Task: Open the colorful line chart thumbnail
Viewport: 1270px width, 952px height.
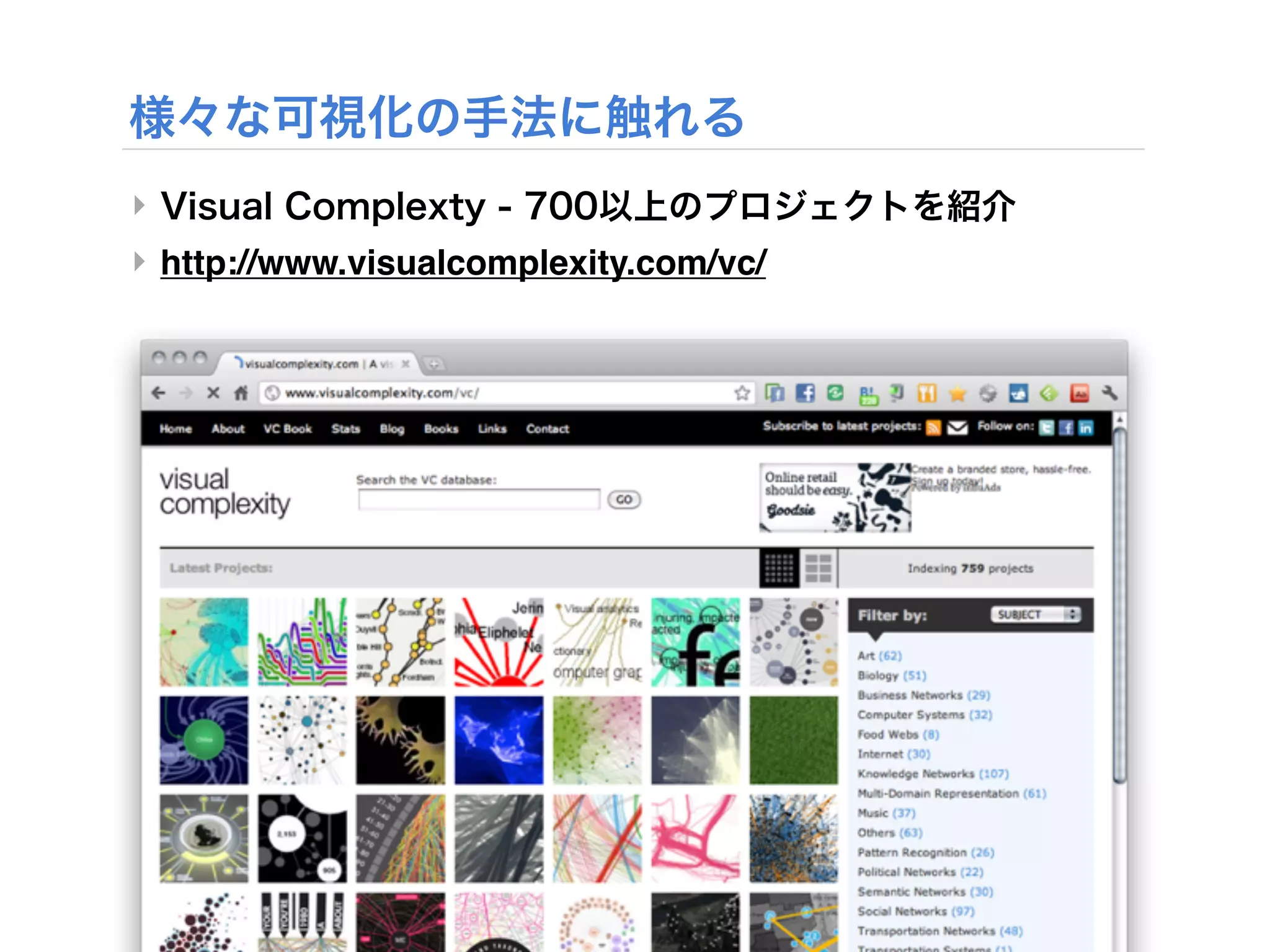Action: click(302, 642)
